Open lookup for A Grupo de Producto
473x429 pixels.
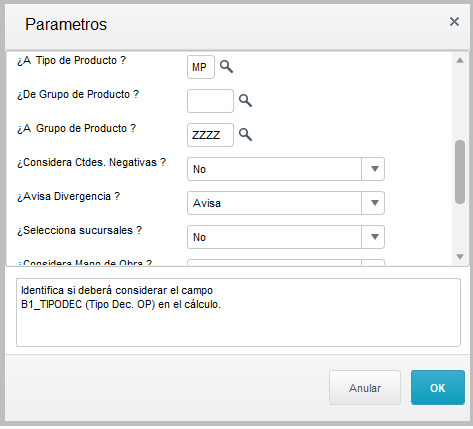(245, 135)
